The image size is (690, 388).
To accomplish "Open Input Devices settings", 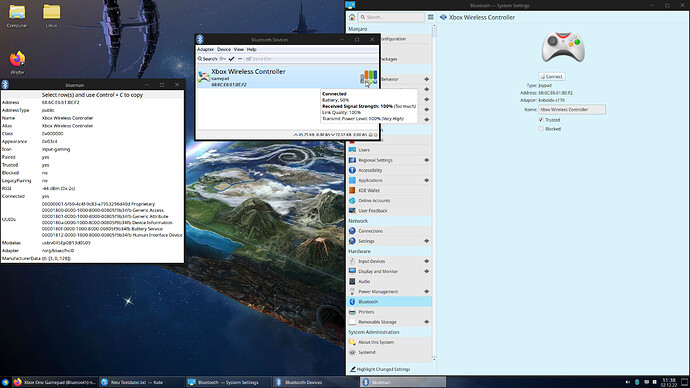I will coord(389,261).
